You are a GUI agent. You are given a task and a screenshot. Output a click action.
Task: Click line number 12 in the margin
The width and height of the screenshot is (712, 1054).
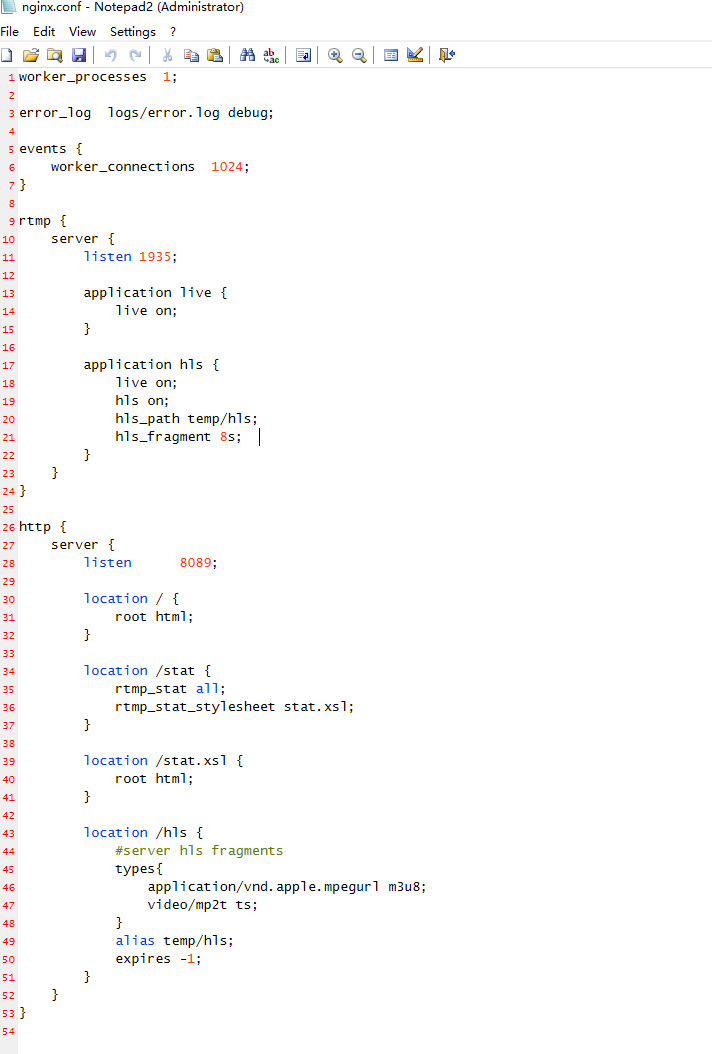(8, 276)
